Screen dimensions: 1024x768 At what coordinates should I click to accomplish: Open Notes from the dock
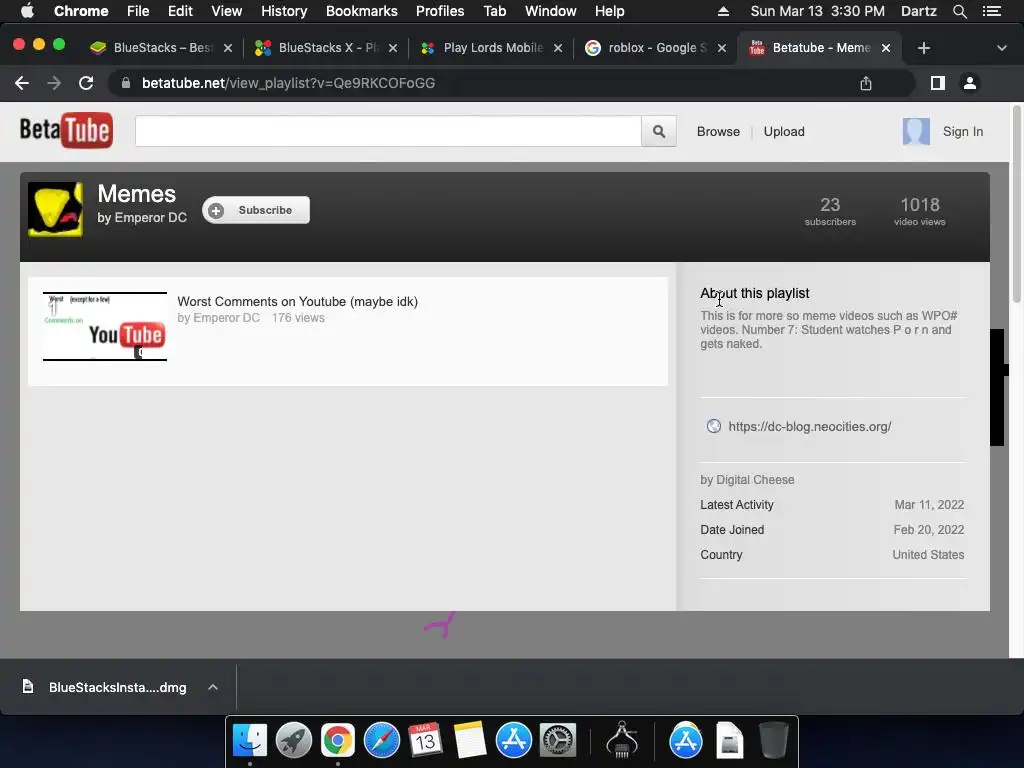[x=470, y=741]
